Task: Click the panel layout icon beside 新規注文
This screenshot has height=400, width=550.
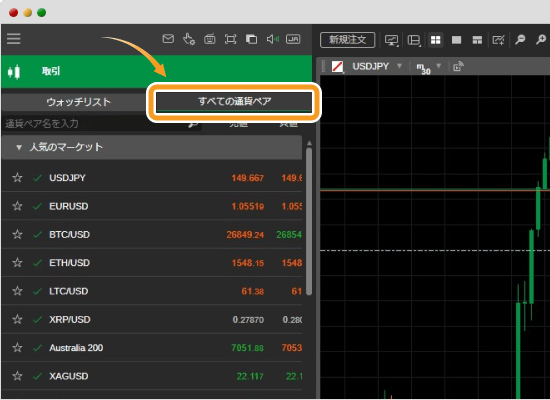Action: point(414,40)
